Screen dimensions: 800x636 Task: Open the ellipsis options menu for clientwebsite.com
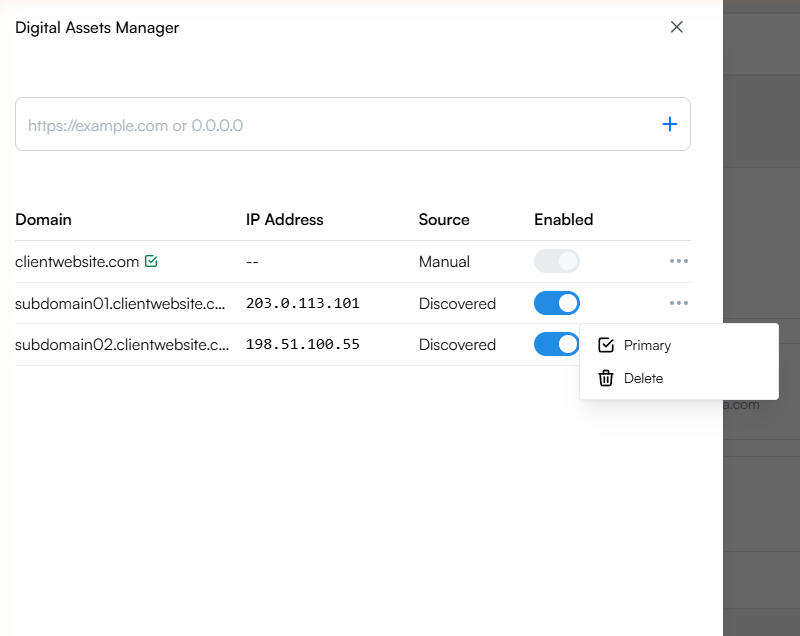[679, 261]
